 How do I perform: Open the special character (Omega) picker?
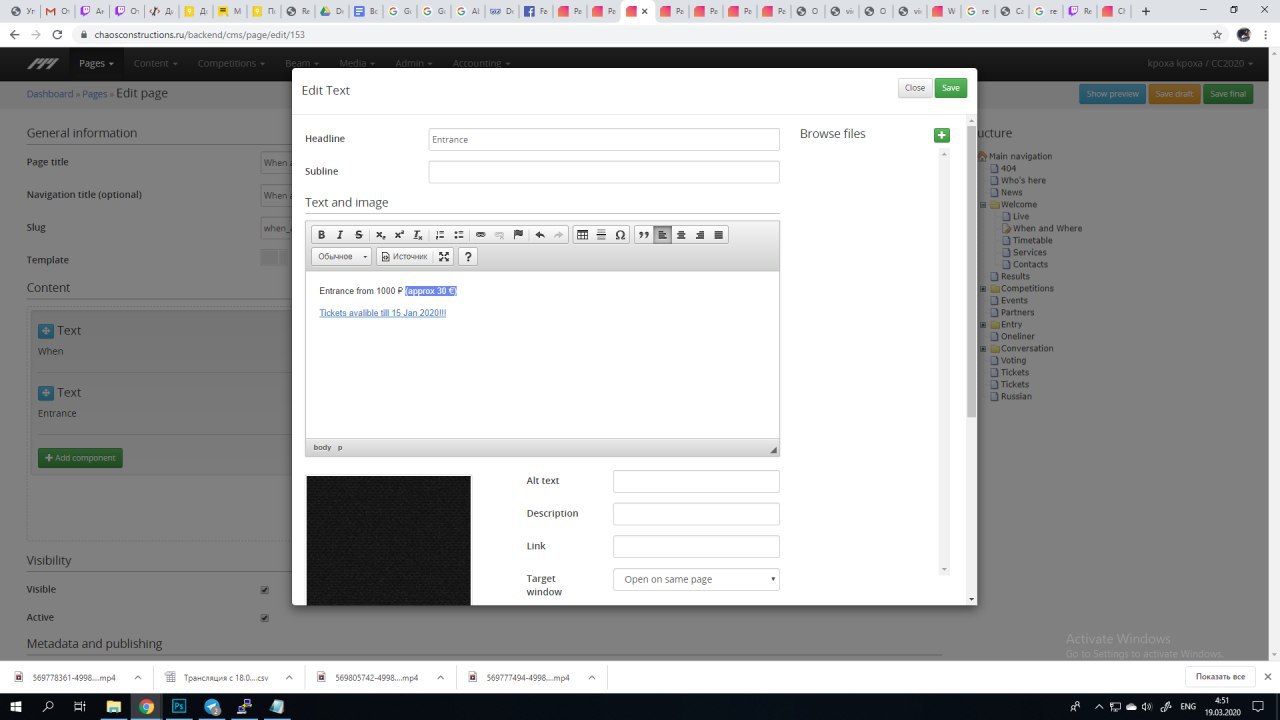[620, 235]
